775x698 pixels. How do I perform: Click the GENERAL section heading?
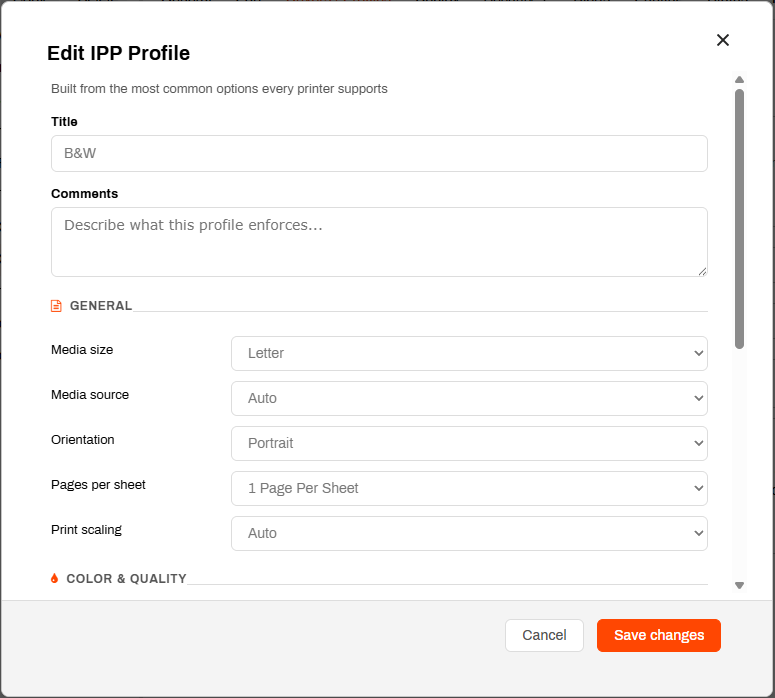pos(101,306)
